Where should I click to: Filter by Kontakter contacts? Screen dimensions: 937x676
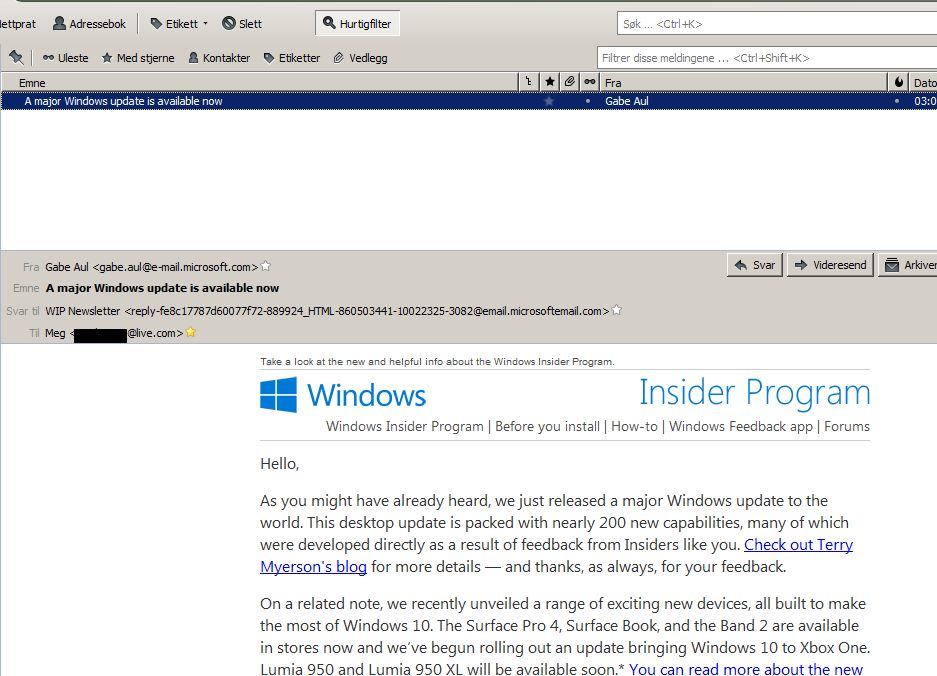[x=219, y=58]
